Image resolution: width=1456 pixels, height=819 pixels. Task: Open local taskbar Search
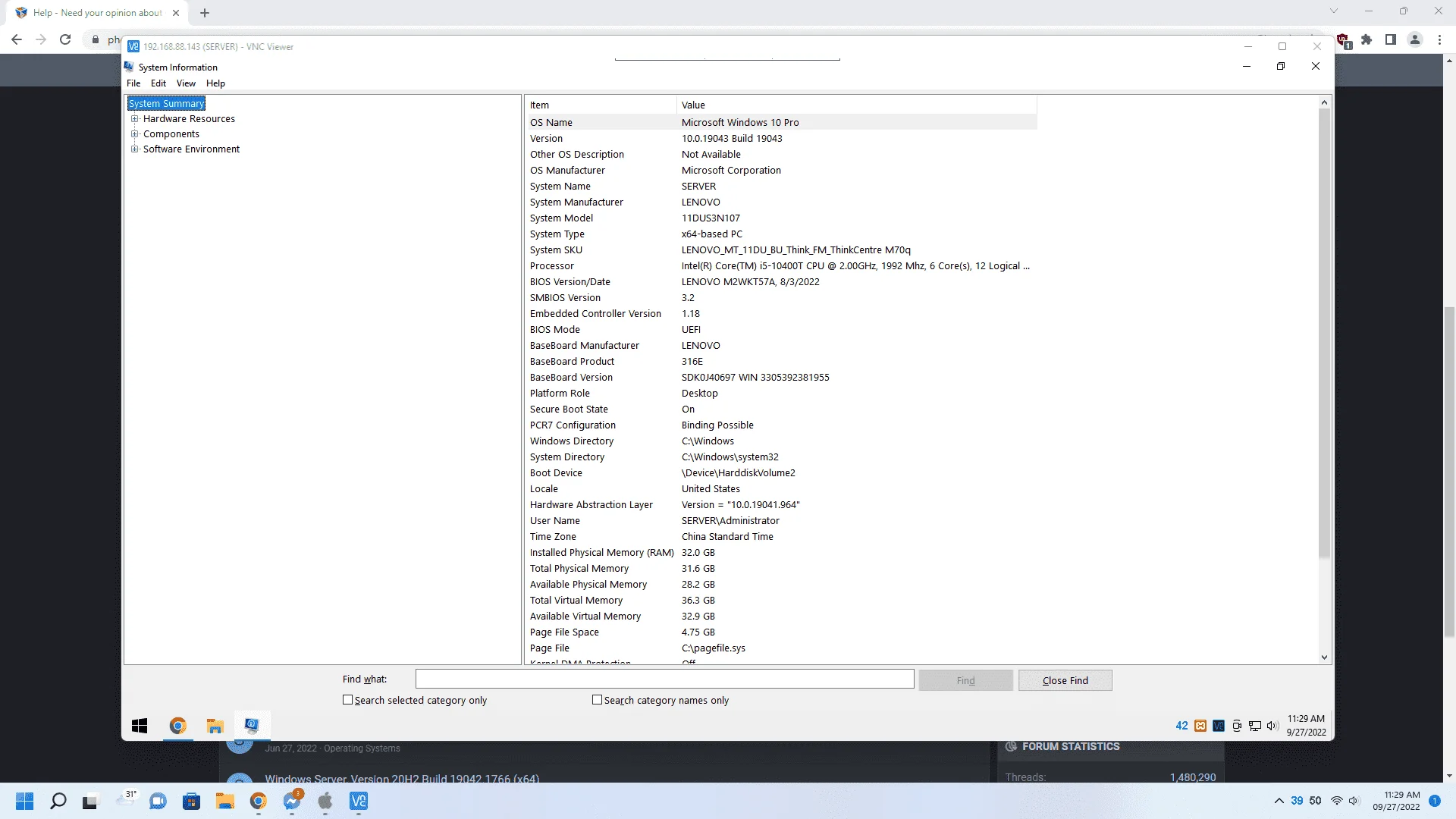pyautogui.click(x=58, y=801)
